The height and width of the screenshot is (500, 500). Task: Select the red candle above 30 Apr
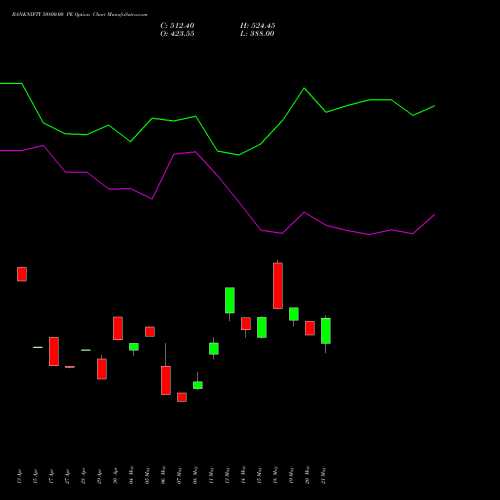click(118, 328)
